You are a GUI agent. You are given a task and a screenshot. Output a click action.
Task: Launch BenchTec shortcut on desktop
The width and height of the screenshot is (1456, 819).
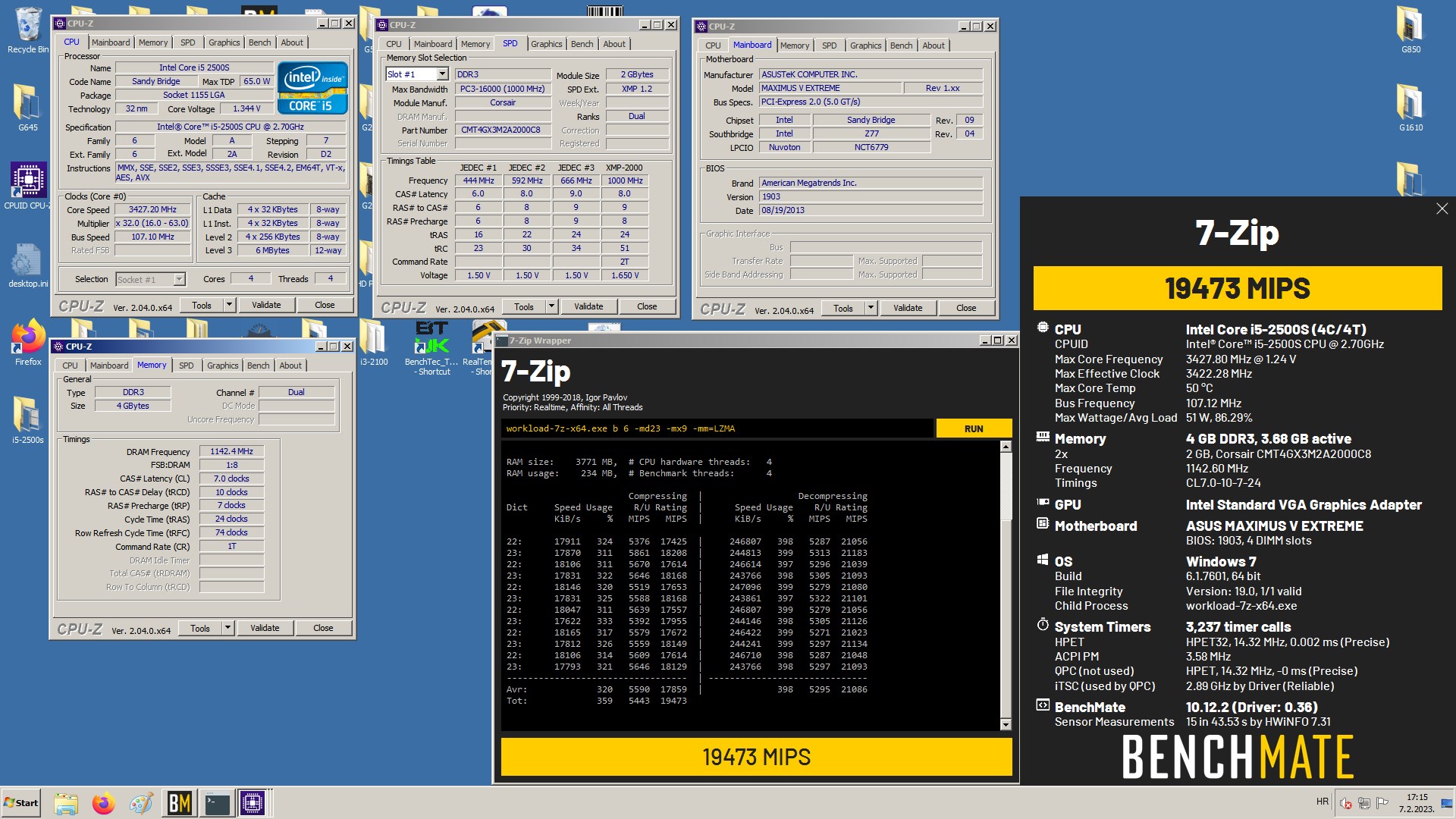[431, 347]
